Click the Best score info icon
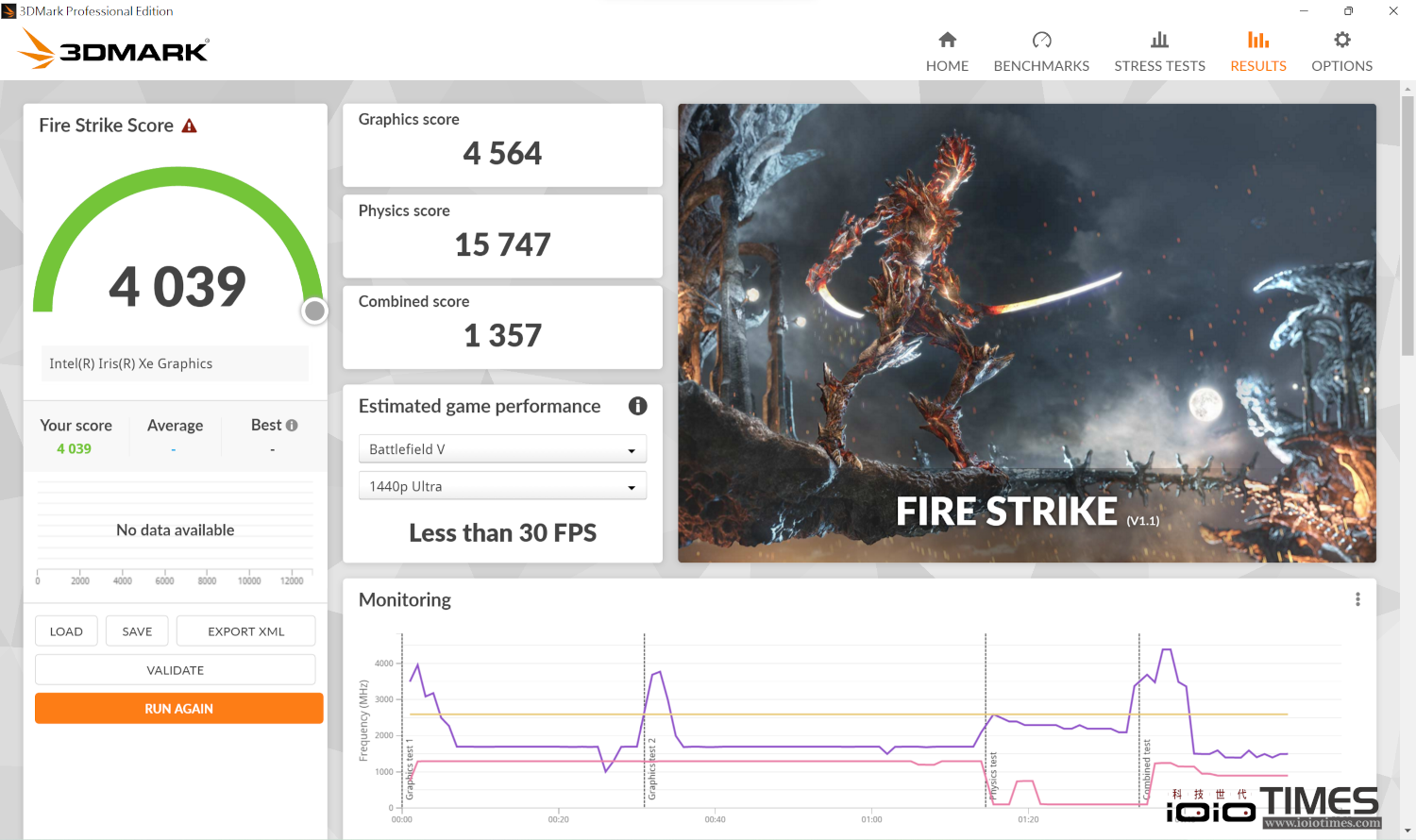The image size is (1416, 840). click(x=292, y=426)
